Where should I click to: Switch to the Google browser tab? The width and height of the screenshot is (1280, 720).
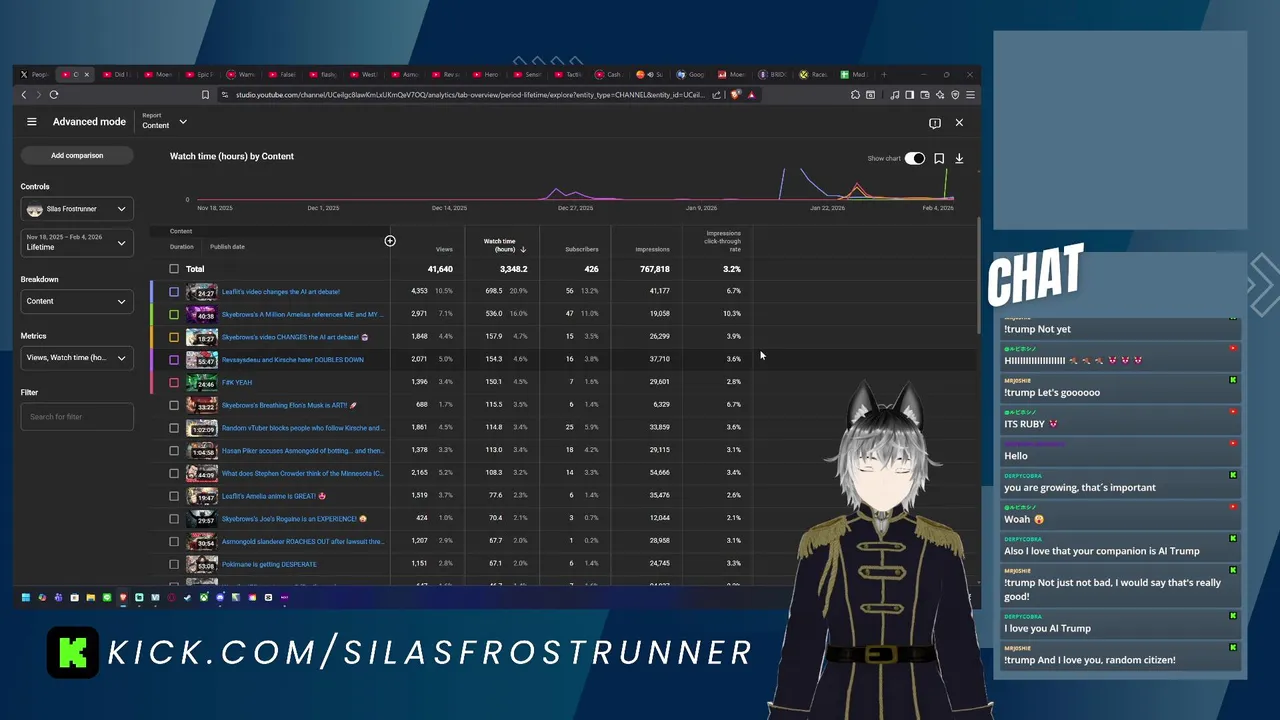[691, 74]
